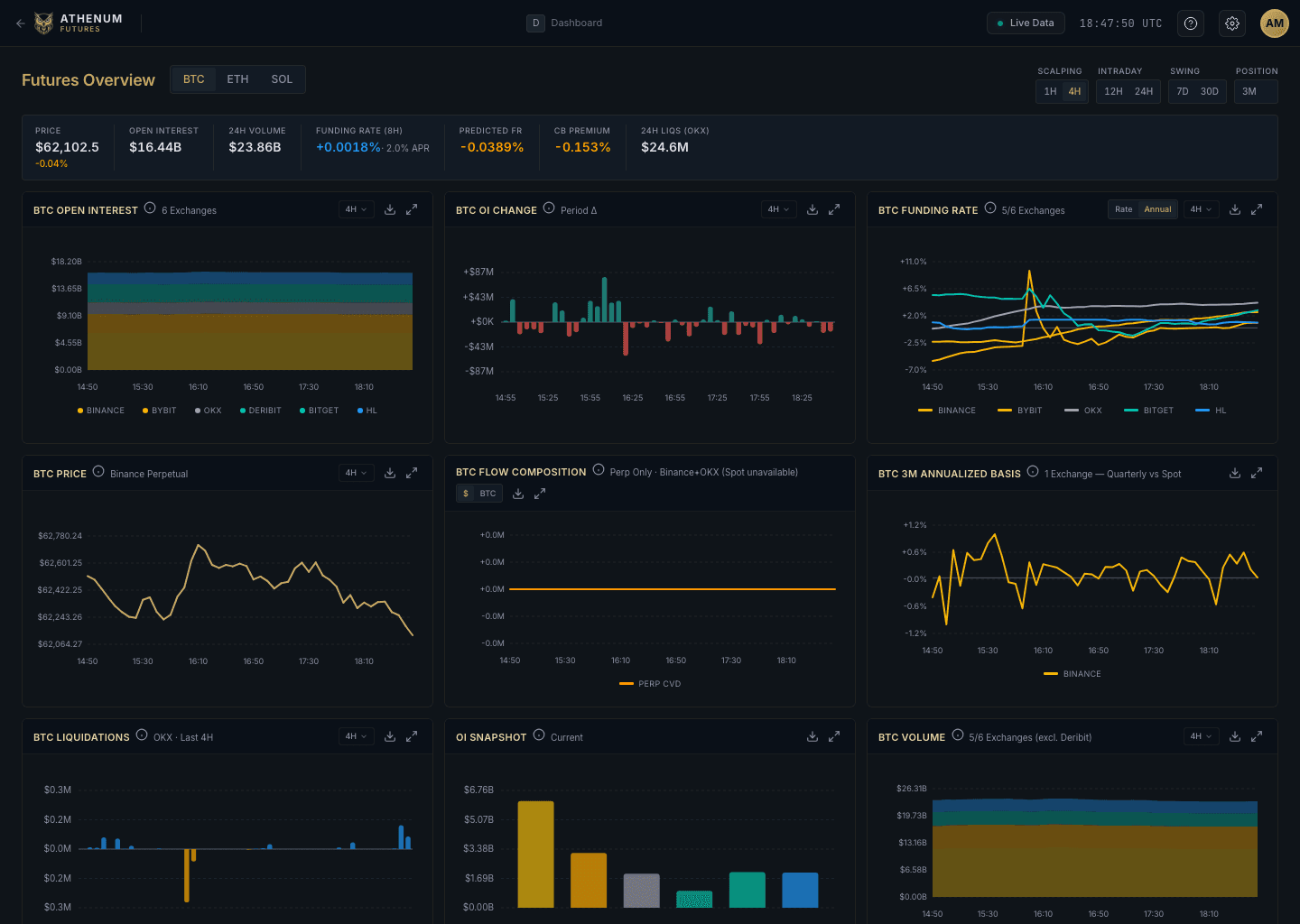Open the AM user avatar
Viewport: 1300px width, 924px height.
(1274, 23)
